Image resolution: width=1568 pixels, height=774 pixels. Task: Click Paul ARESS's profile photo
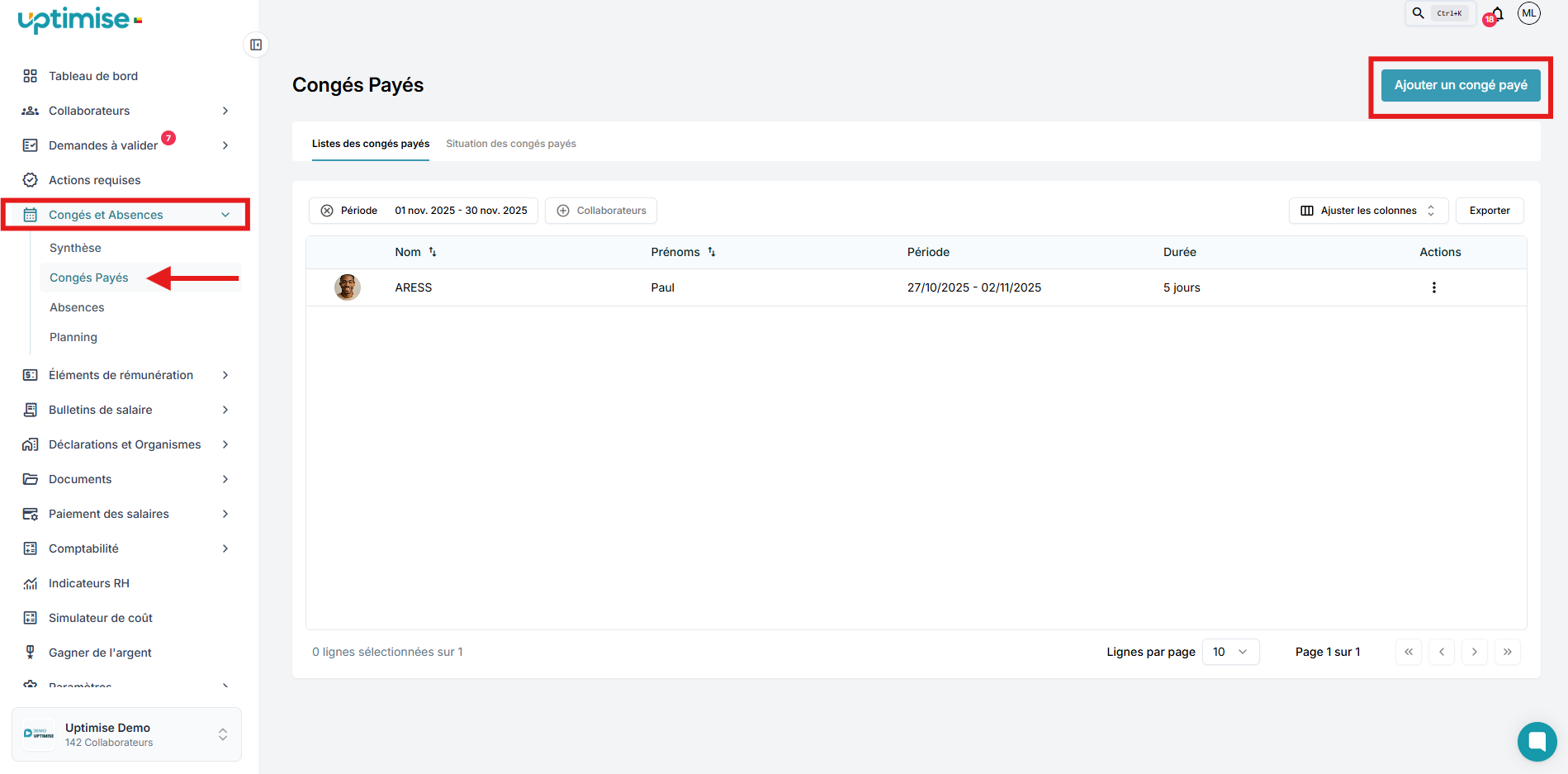[x=347, y=287]
